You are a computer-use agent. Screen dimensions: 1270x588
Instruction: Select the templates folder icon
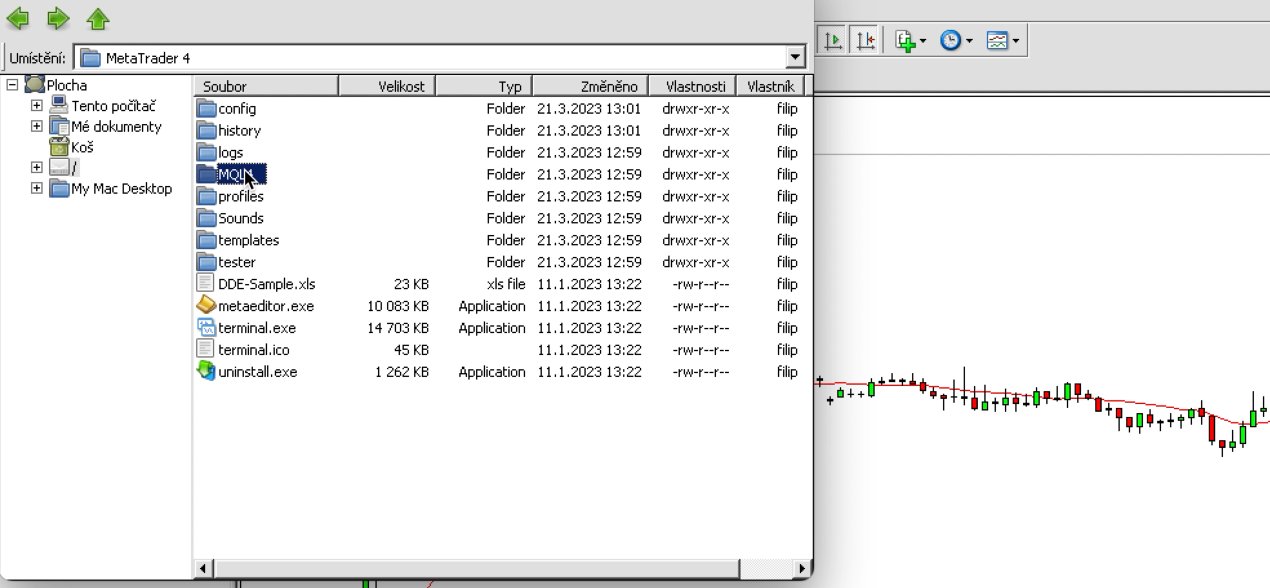pyautogui.click(x=206, y=240)
